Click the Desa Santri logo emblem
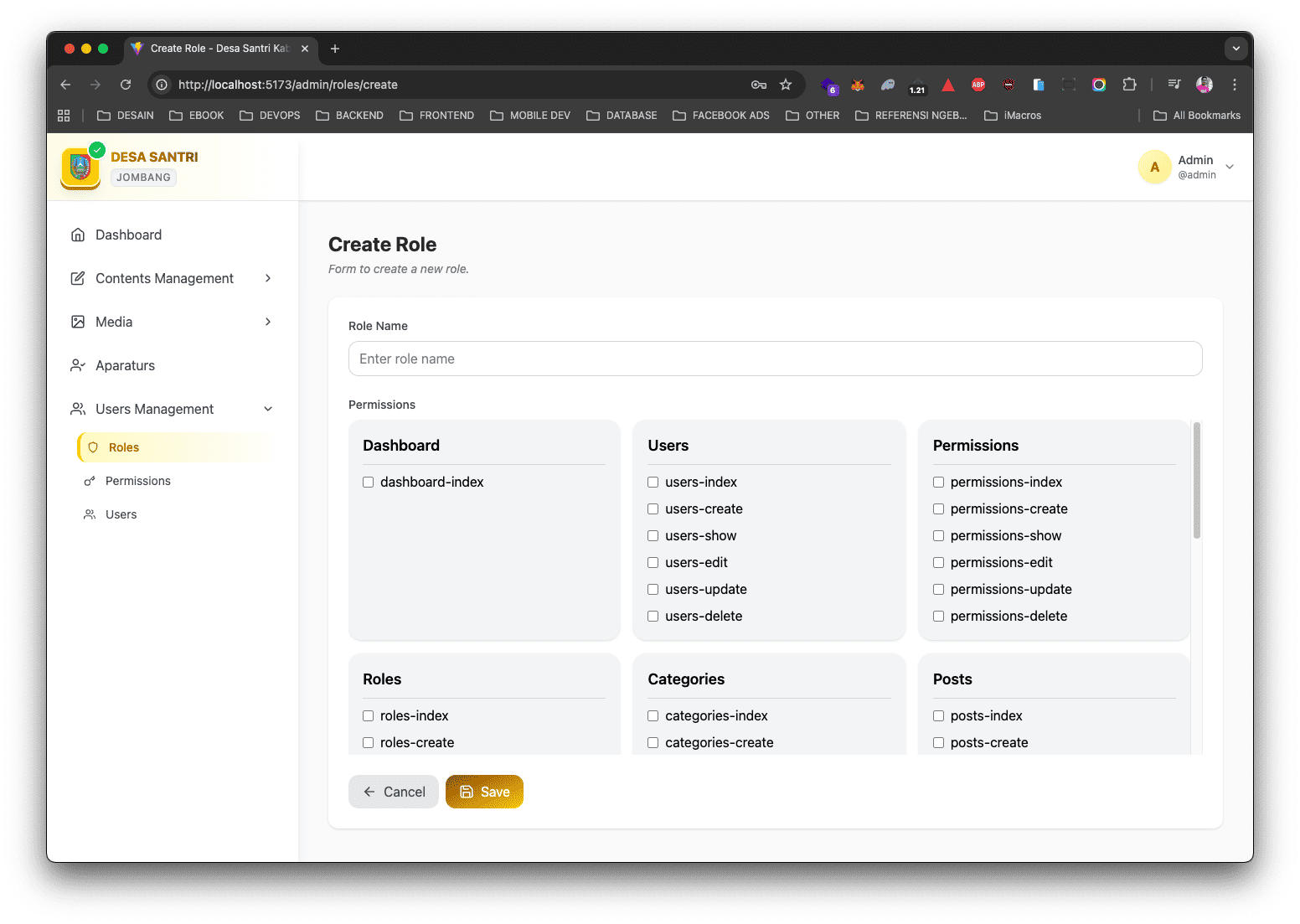This screenshot has height=924, width=1300. [80, 168]
